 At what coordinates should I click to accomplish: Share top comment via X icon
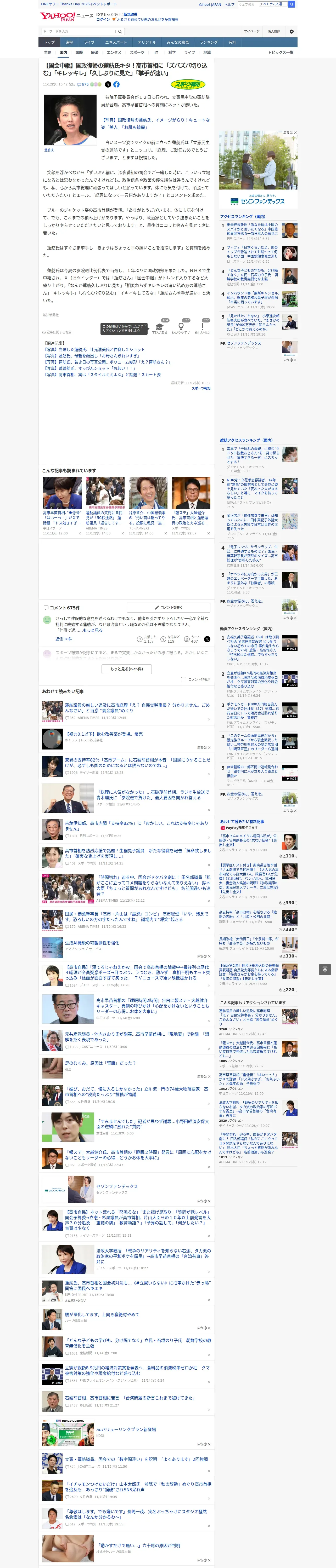click(207, 639)
